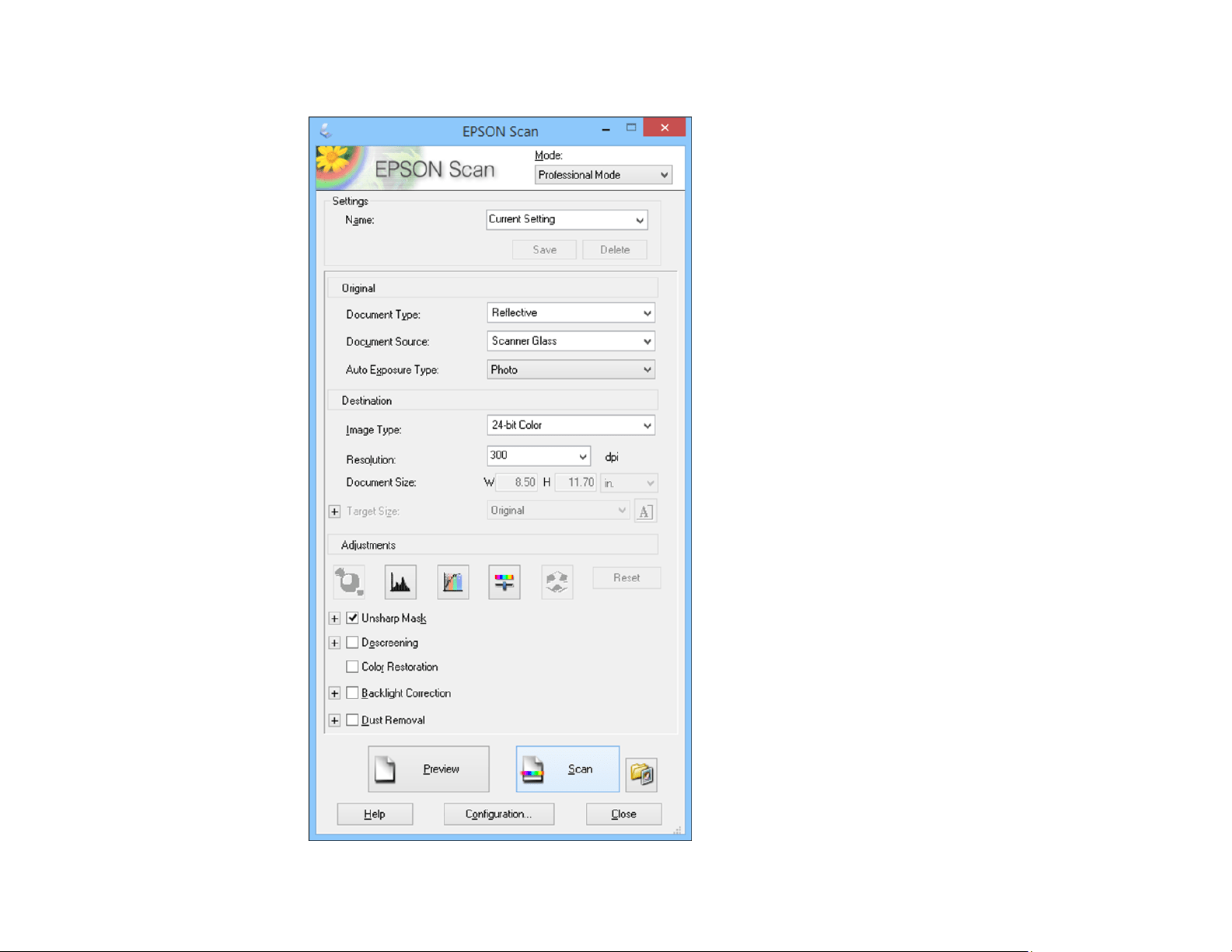Screen dimensions: 1232x952
Task: Enable the Color Restoration checkbox
Action: coord(352,667)
